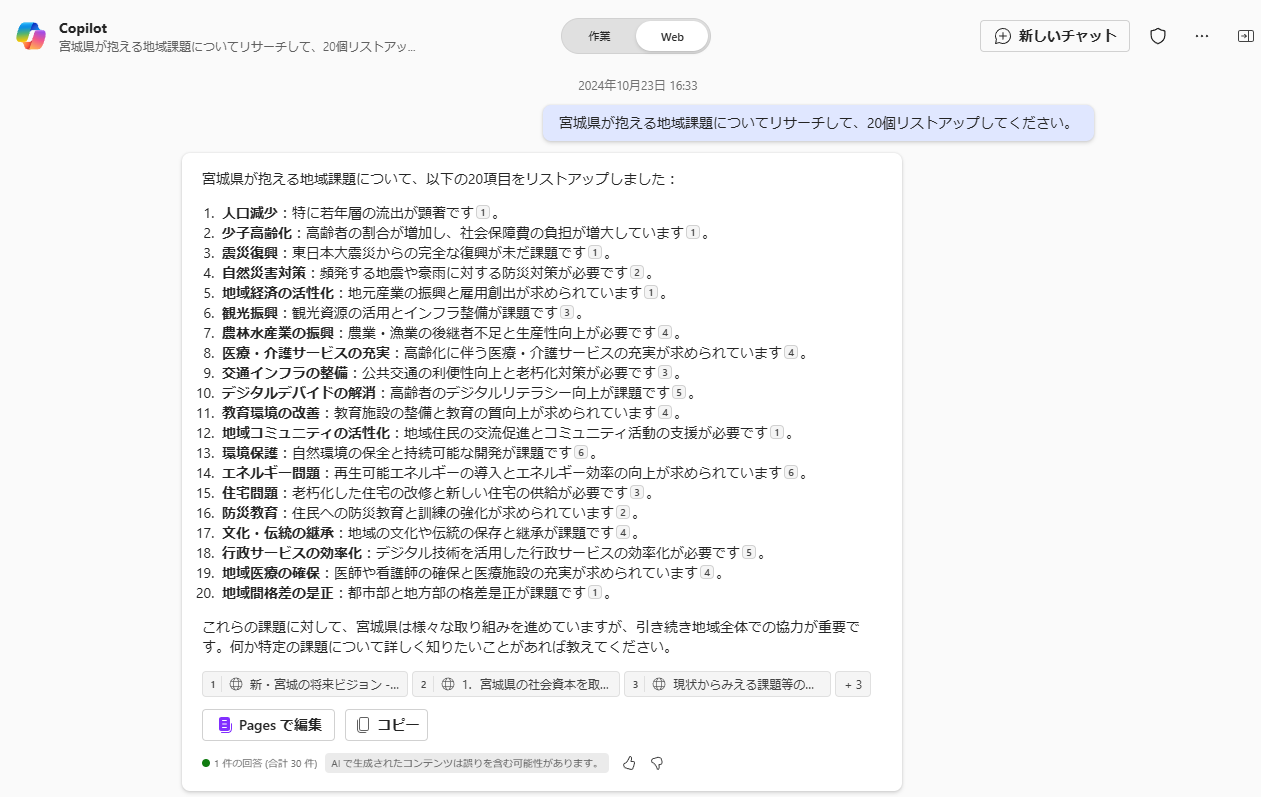Switch to the 作業 toggle option

[x=599, y=36]
